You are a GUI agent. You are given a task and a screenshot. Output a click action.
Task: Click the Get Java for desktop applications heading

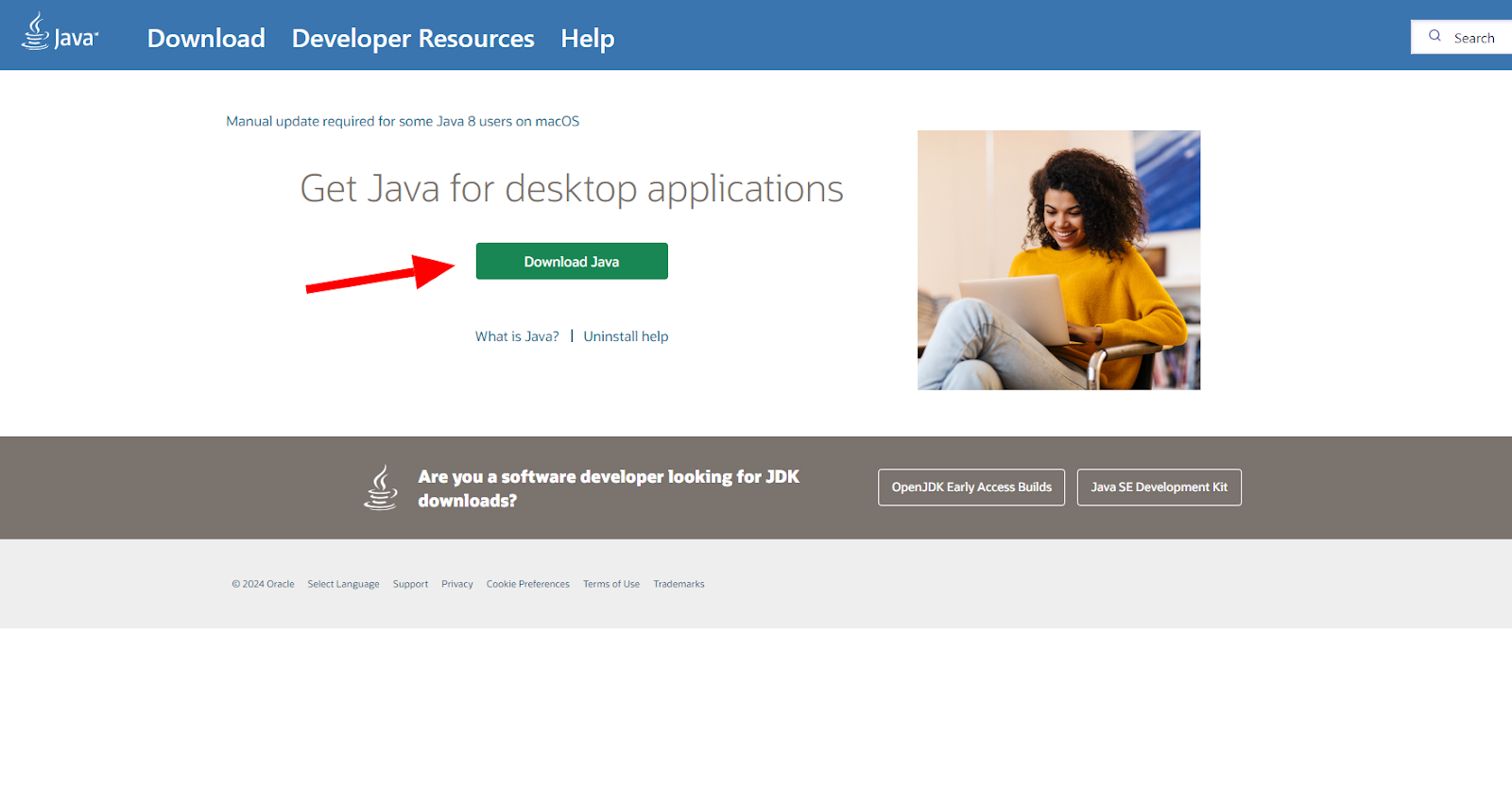572,189
